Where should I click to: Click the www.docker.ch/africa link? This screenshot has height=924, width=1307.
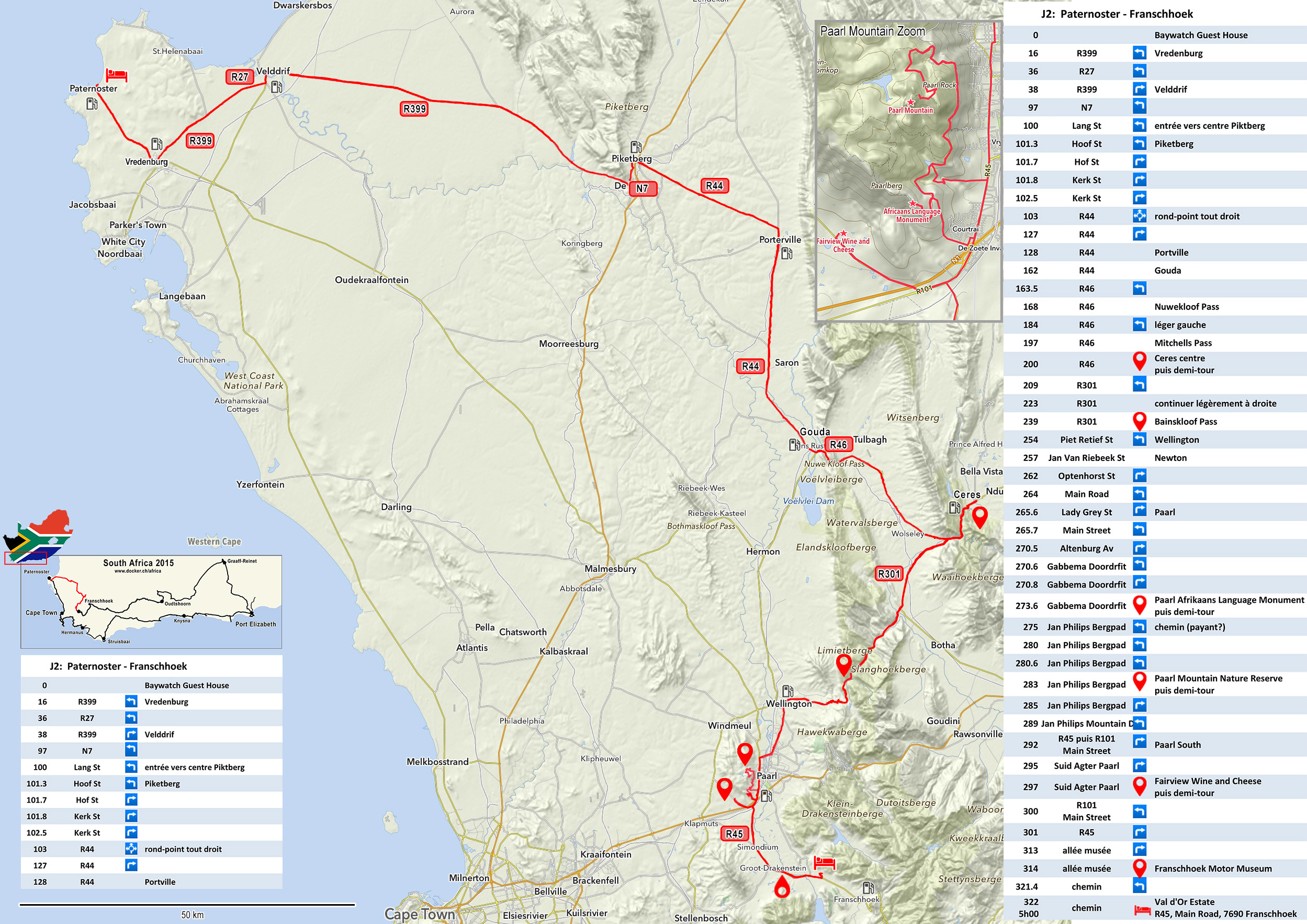[137, 571]
